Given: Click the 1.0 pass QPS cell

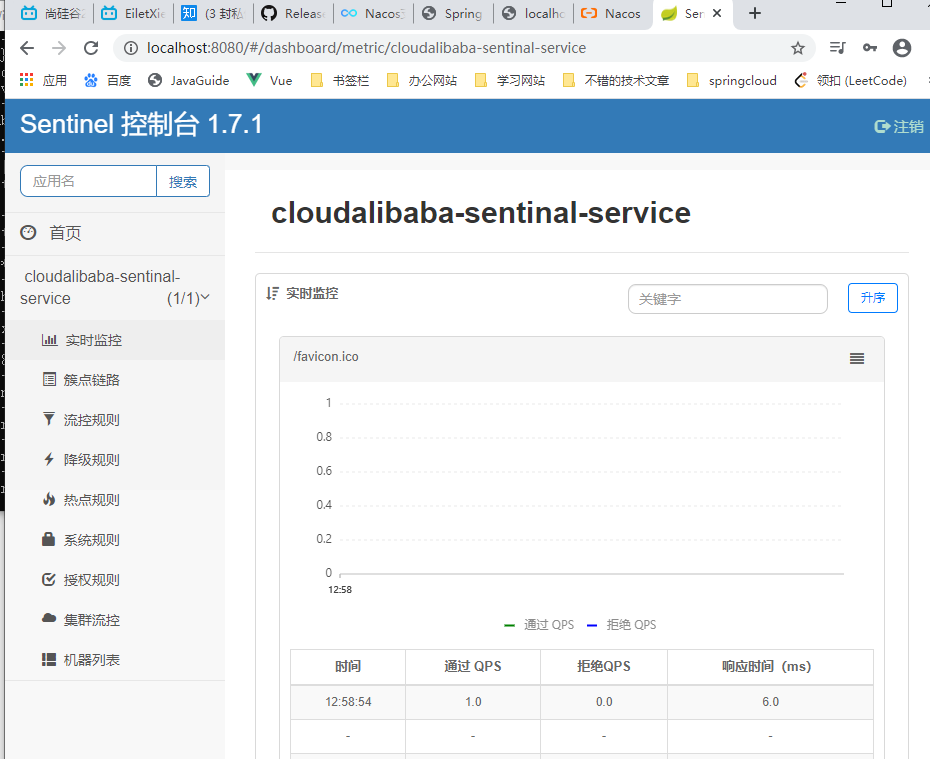Looking at the screenshot, I should (473, 702).
